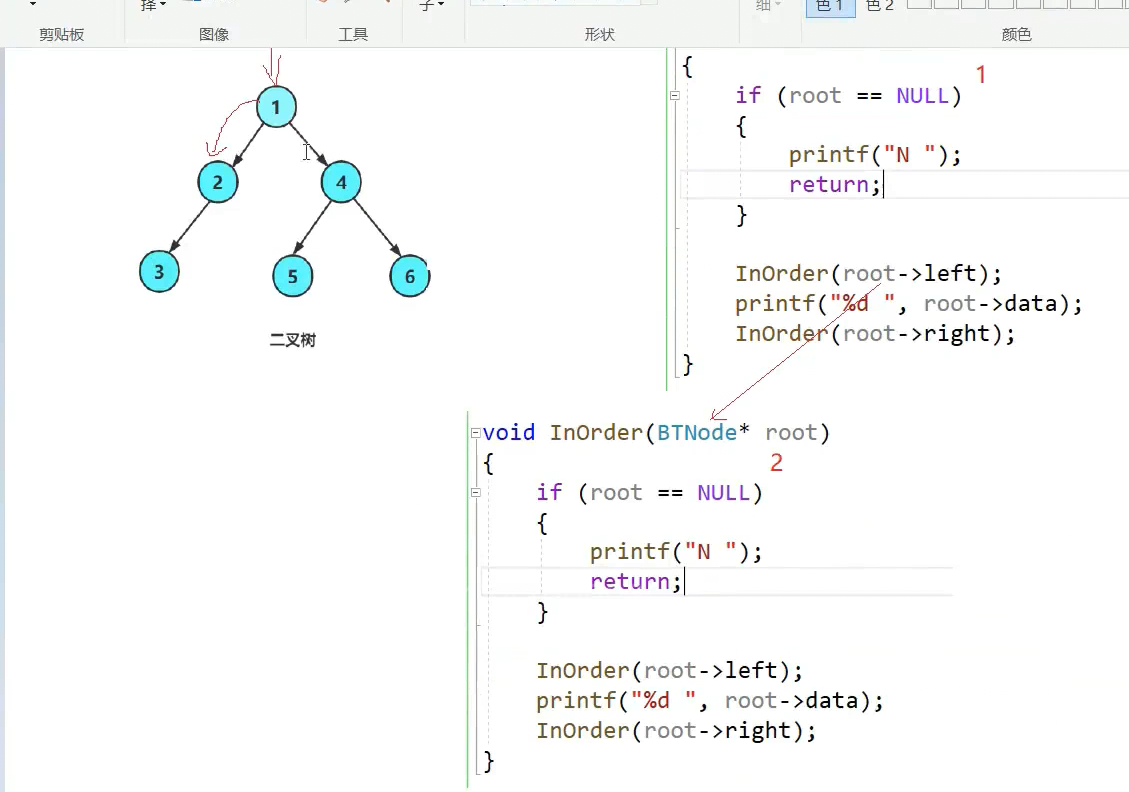Select the Color 1 (色 1) button
Viewport: 1129px width, 792px height.
(830, 7)
